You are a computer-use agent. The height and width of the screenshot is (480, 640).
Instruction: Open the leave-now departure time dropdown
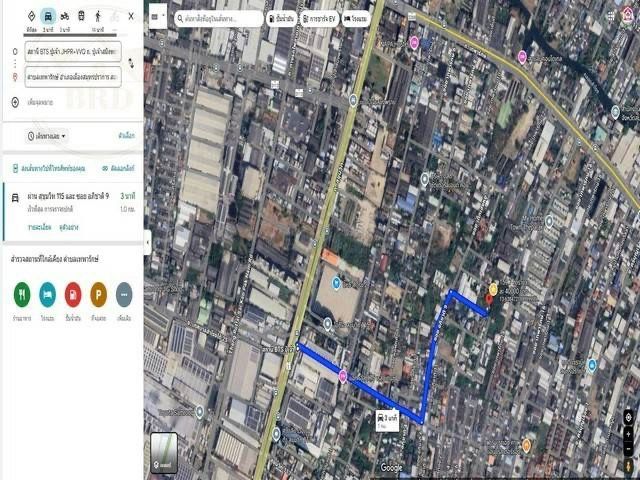tap(47, 135)
